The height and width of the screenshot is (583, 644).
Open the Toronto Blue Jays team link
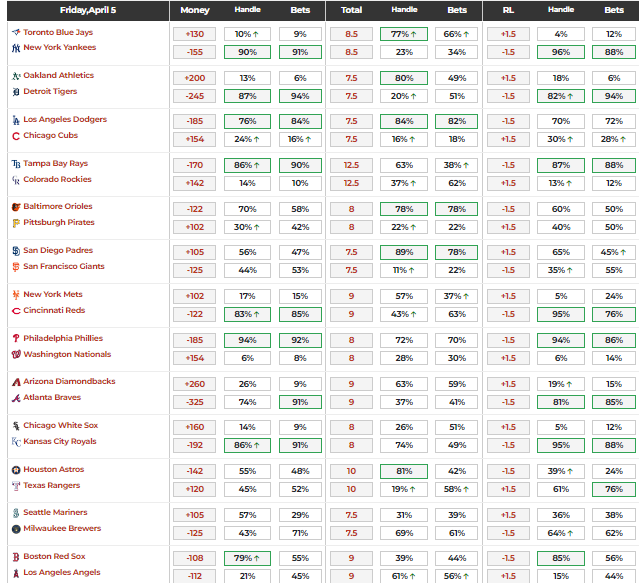[x=58, y=32]
